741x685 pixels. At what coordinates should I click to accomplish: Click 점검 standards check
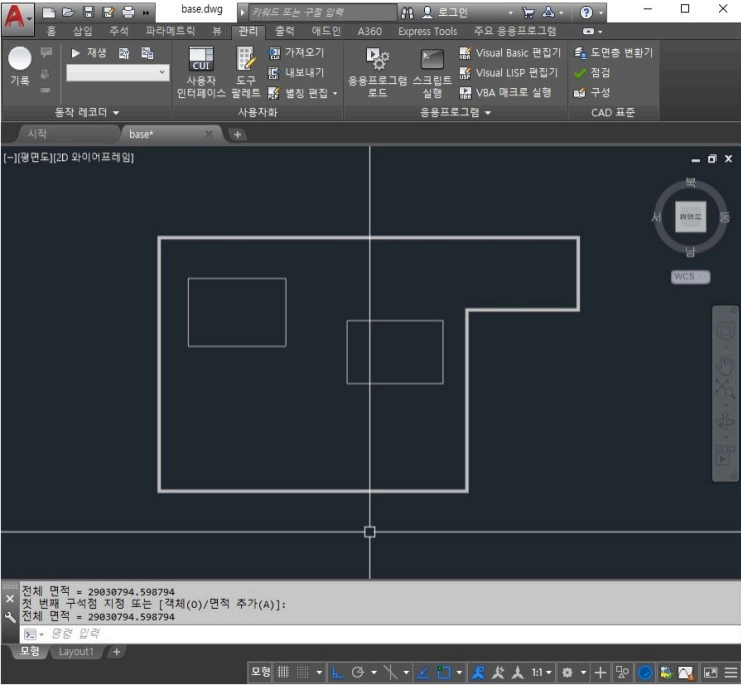point(592,73)
